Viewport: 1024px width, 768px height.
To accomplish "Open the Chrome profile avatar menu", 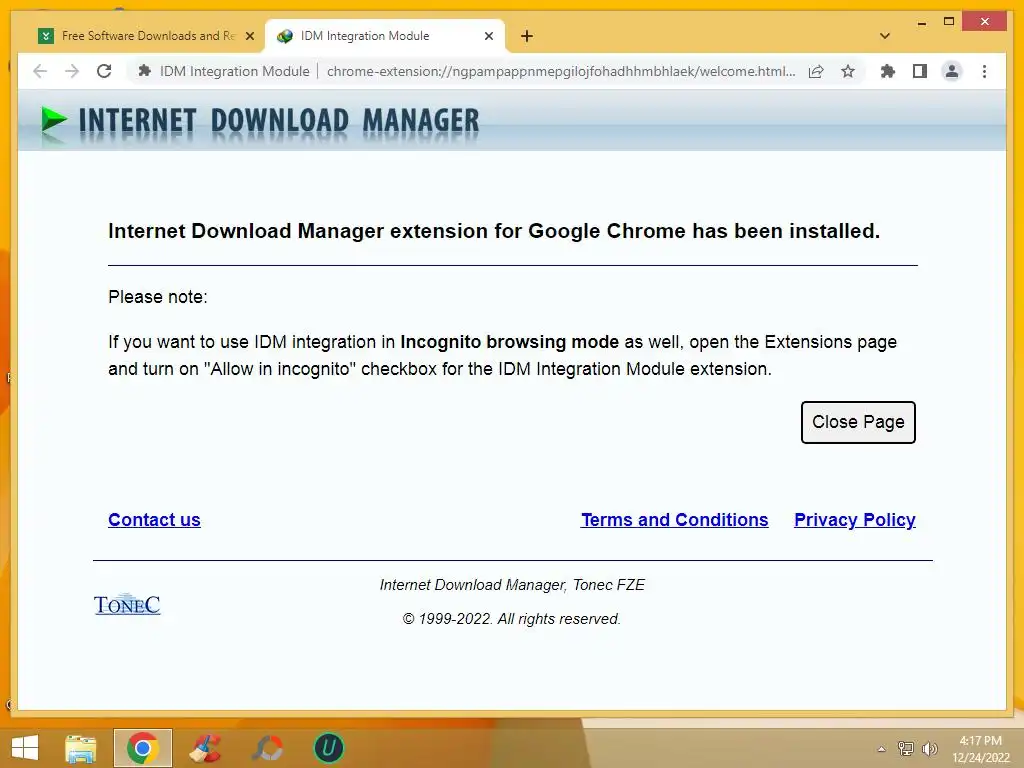I will [952, 71].
